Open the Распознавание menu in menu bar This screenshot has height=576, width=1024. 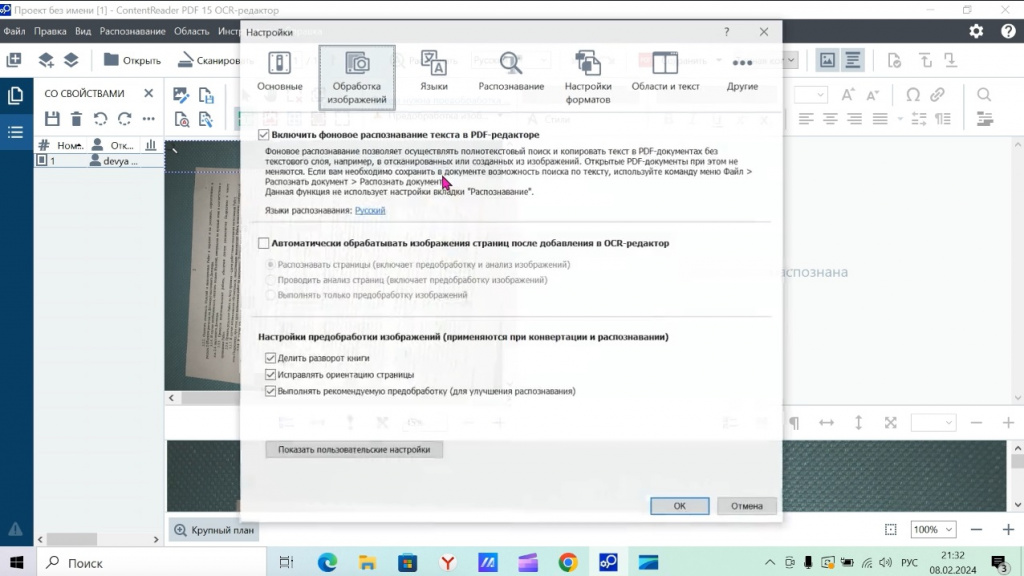[133, 31]
